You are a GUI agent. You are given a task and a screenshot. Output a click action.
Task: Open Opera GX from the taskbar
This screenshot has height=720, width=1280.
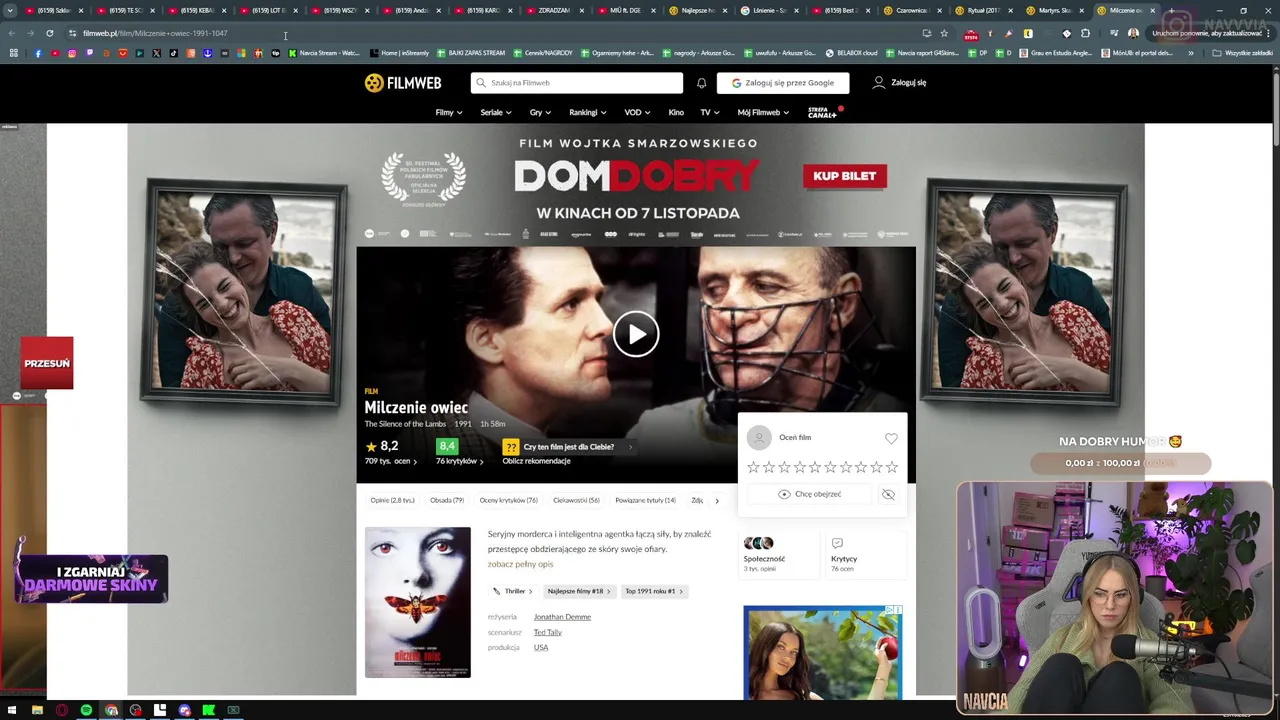62,710
